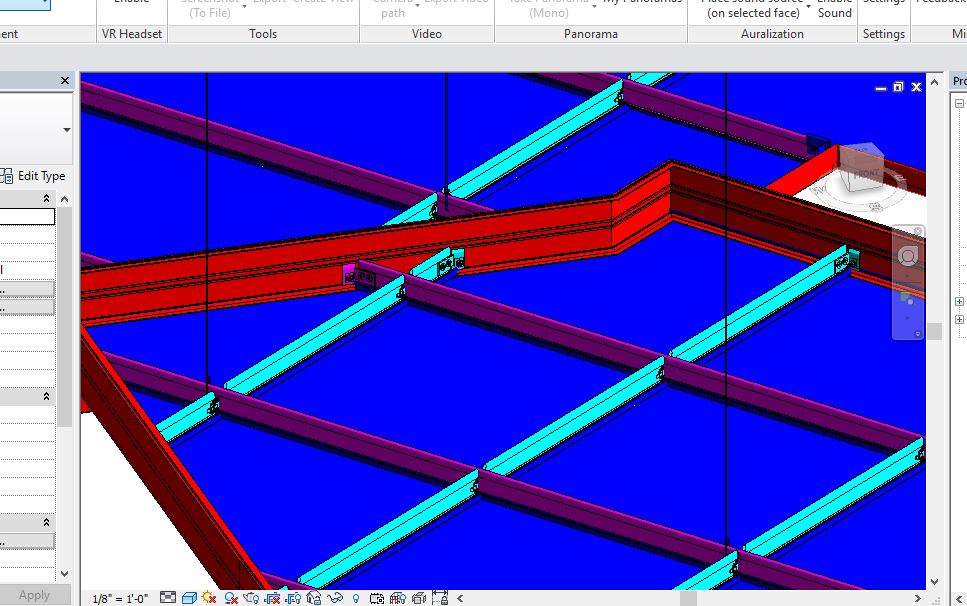
Task: Open the Show Rendering Dialog teapot icon
Action: (251, 598)
